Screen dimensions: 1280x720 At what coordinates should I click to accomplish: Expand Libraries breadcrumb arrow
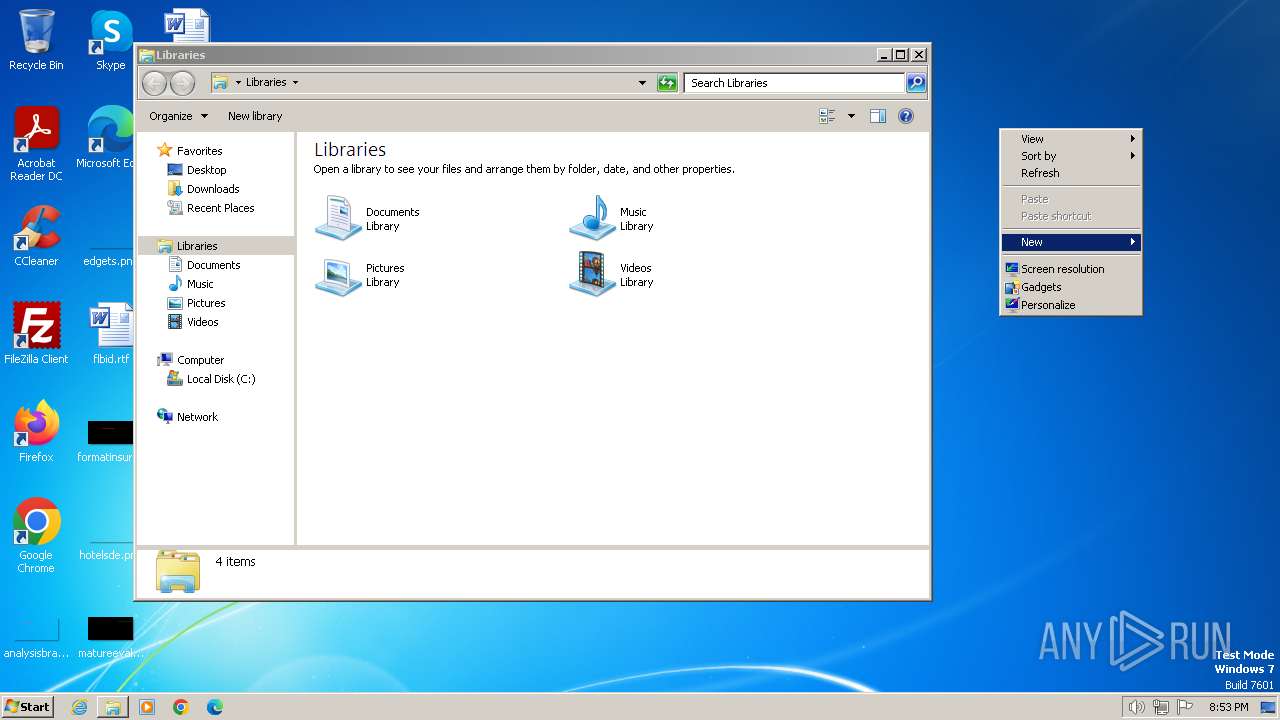(x=295, y=83)
